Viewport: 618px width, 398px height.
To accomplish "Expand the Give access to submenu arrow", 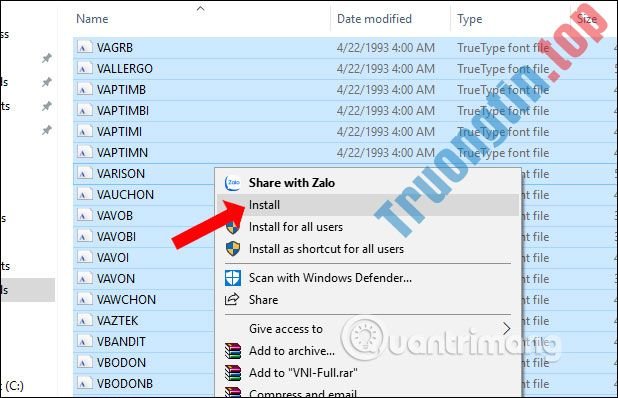I will coord(507,328).
